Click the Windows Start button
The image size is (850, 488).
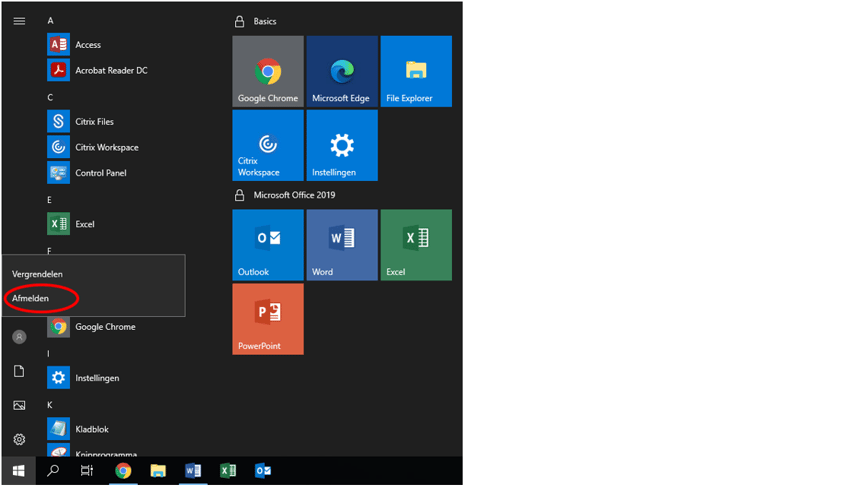18,471
